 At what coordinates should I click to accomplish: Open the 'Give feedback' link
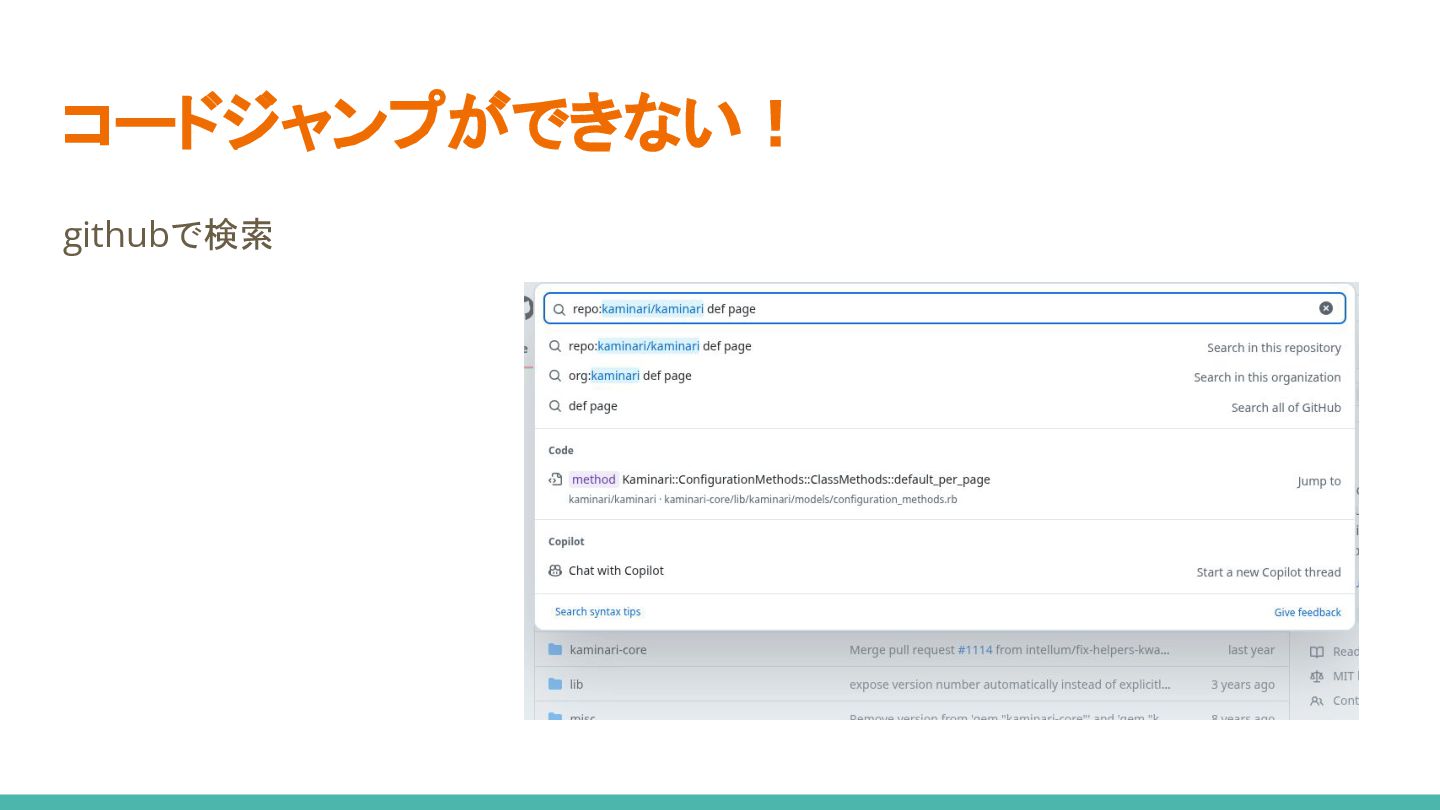click(x=1307, y=612)
